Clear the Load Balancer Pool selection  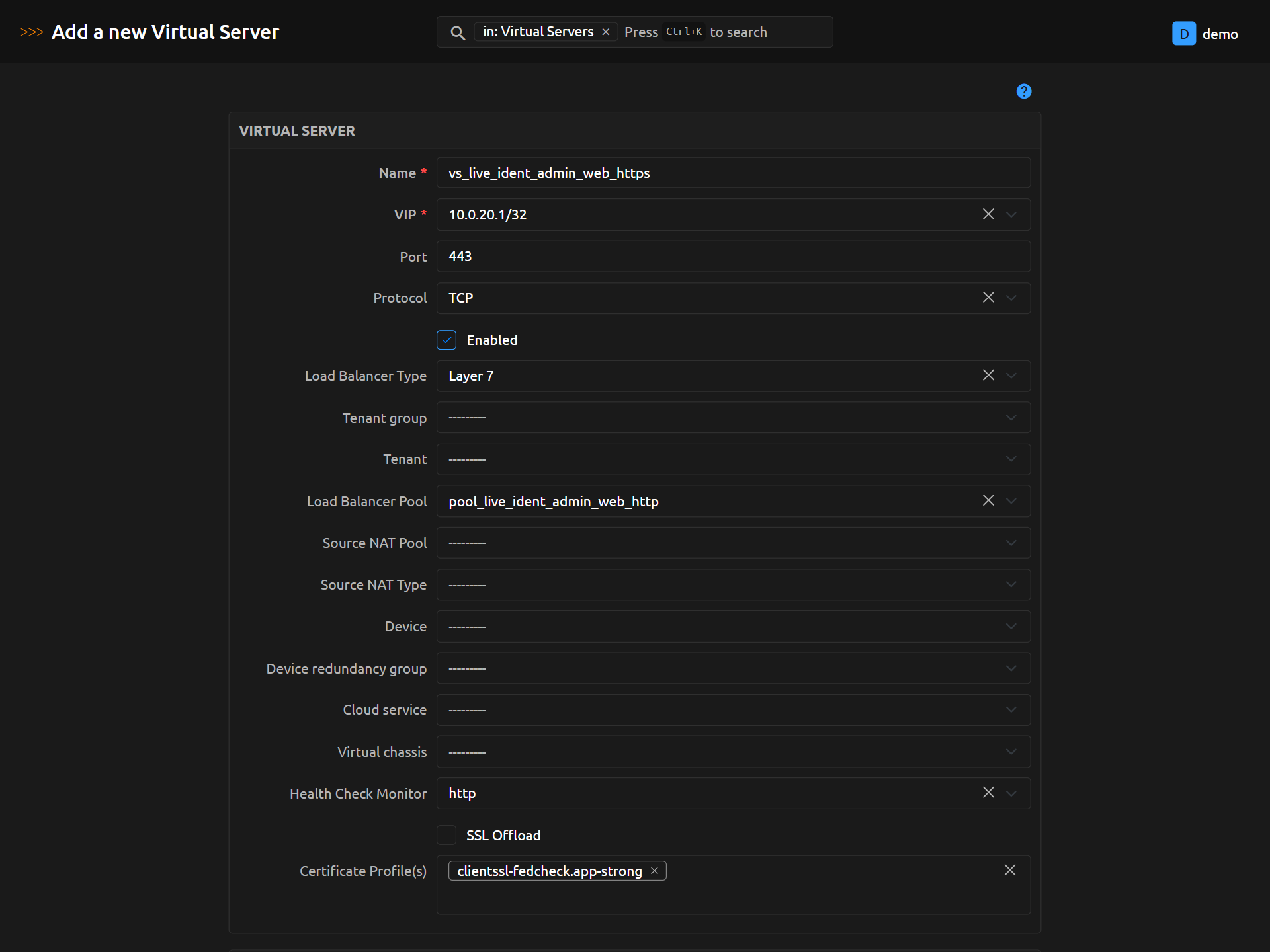point(988,500)
